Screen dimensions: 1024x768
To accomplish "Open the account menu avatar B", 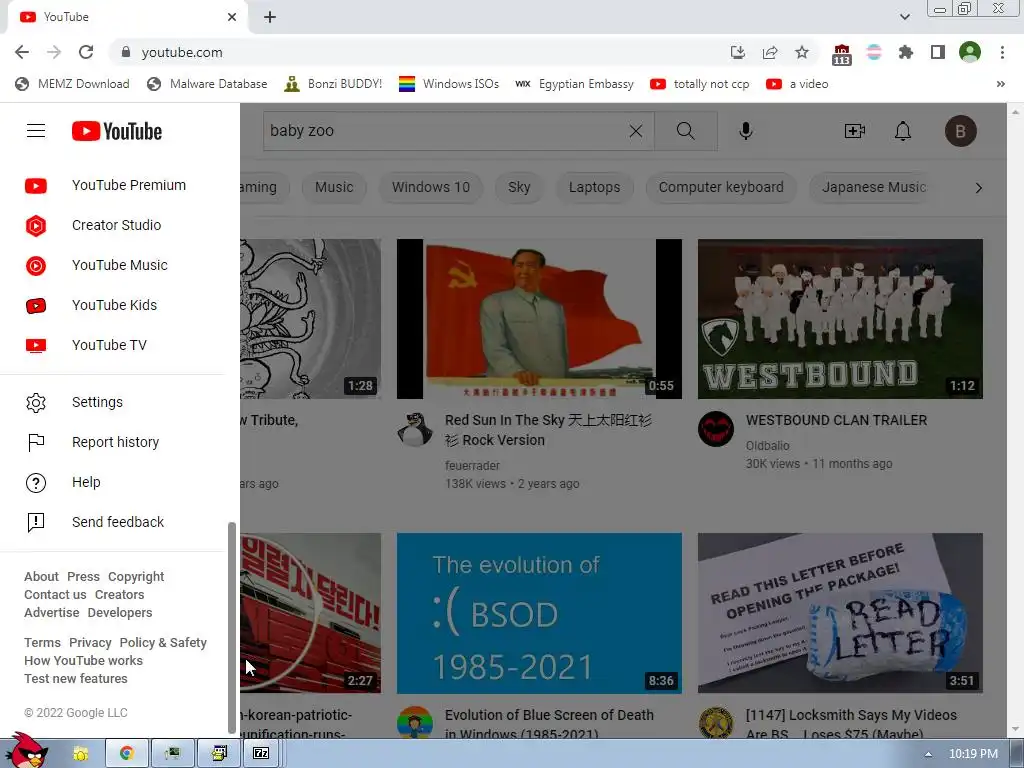I will click(x=961, y=131).
